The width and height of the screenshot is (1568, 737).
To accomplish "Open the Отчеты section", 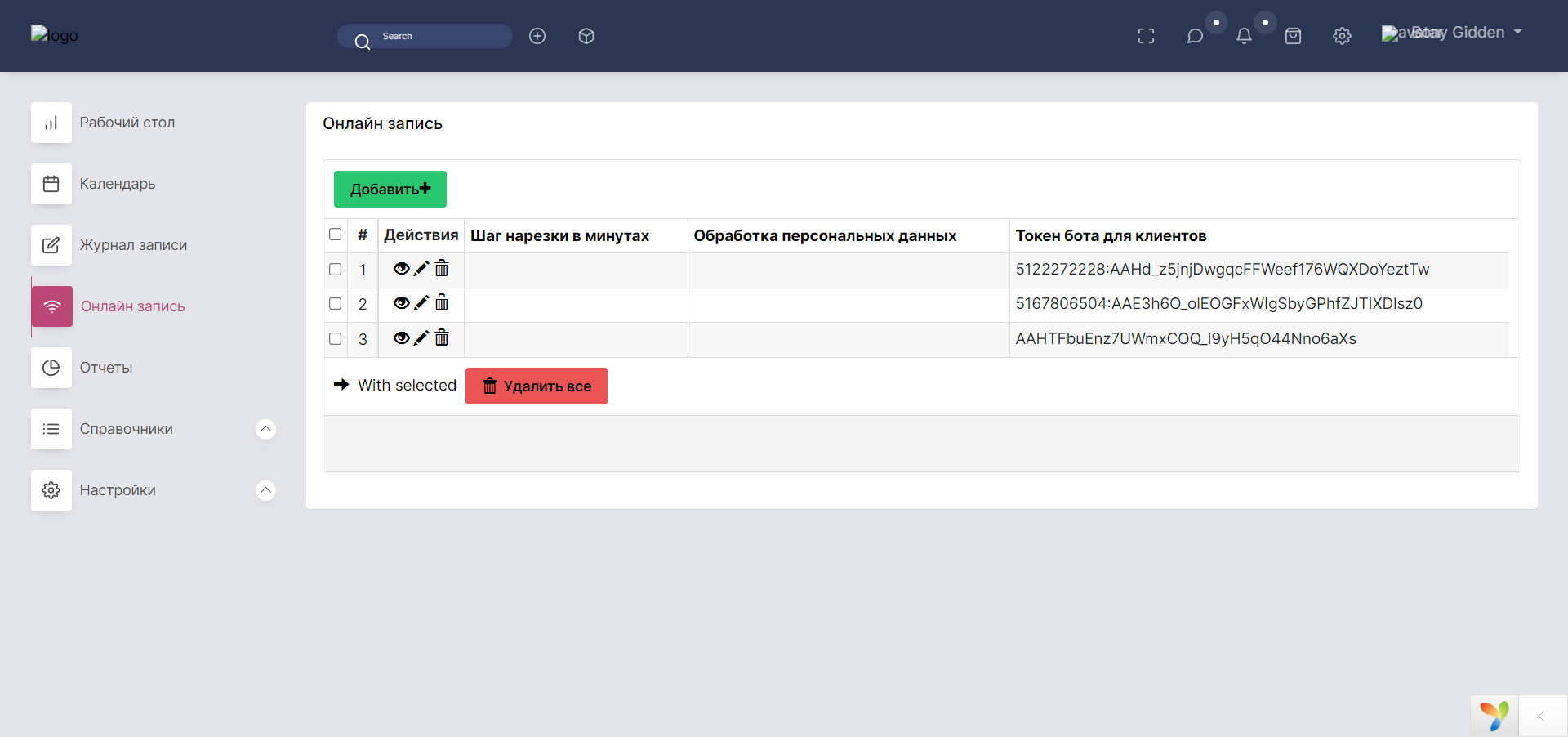I will click(106, 368).
